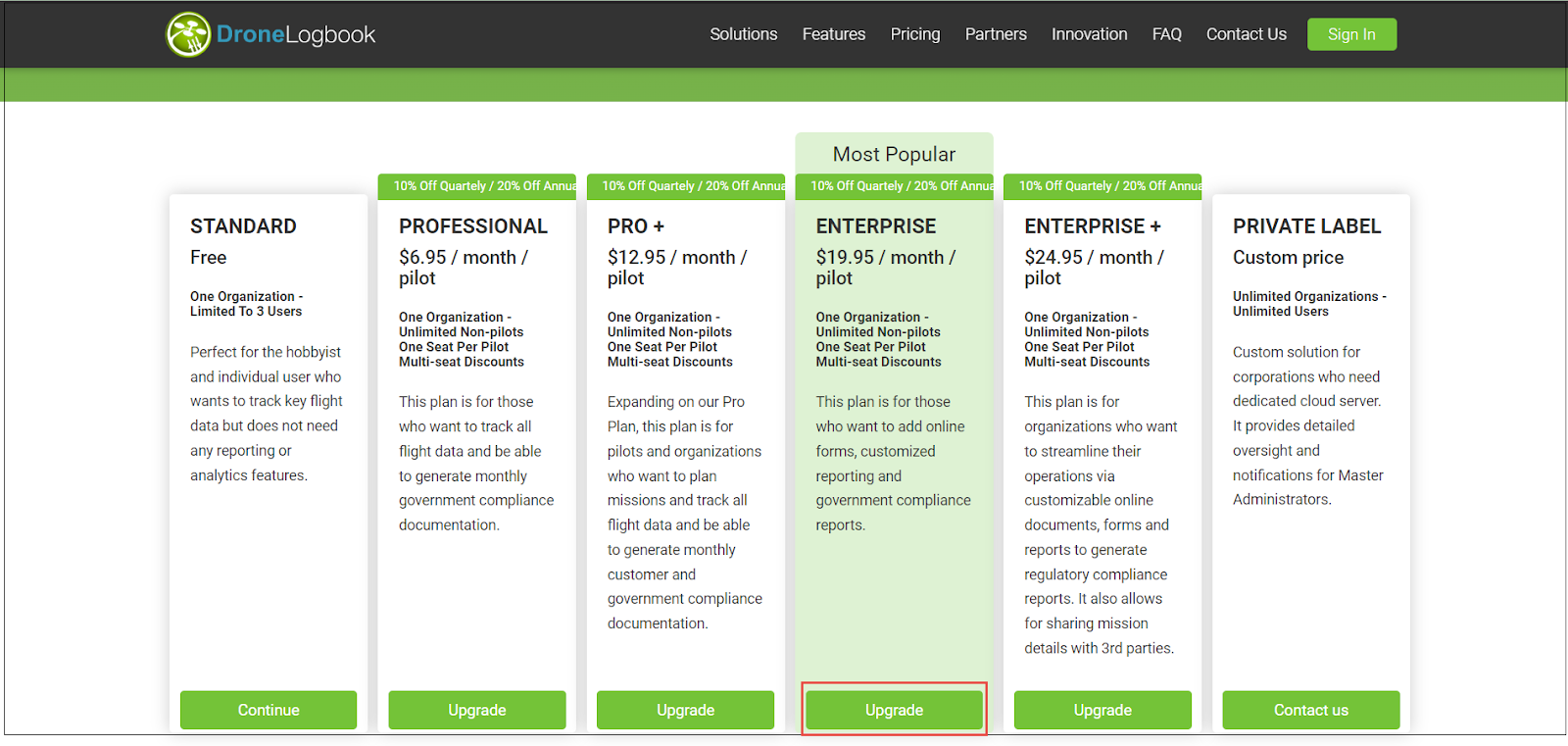Screen dimensions: 1568x746
Task: Click 'Perfect for the hobbyist' description
Action: [x=267, y=414]
